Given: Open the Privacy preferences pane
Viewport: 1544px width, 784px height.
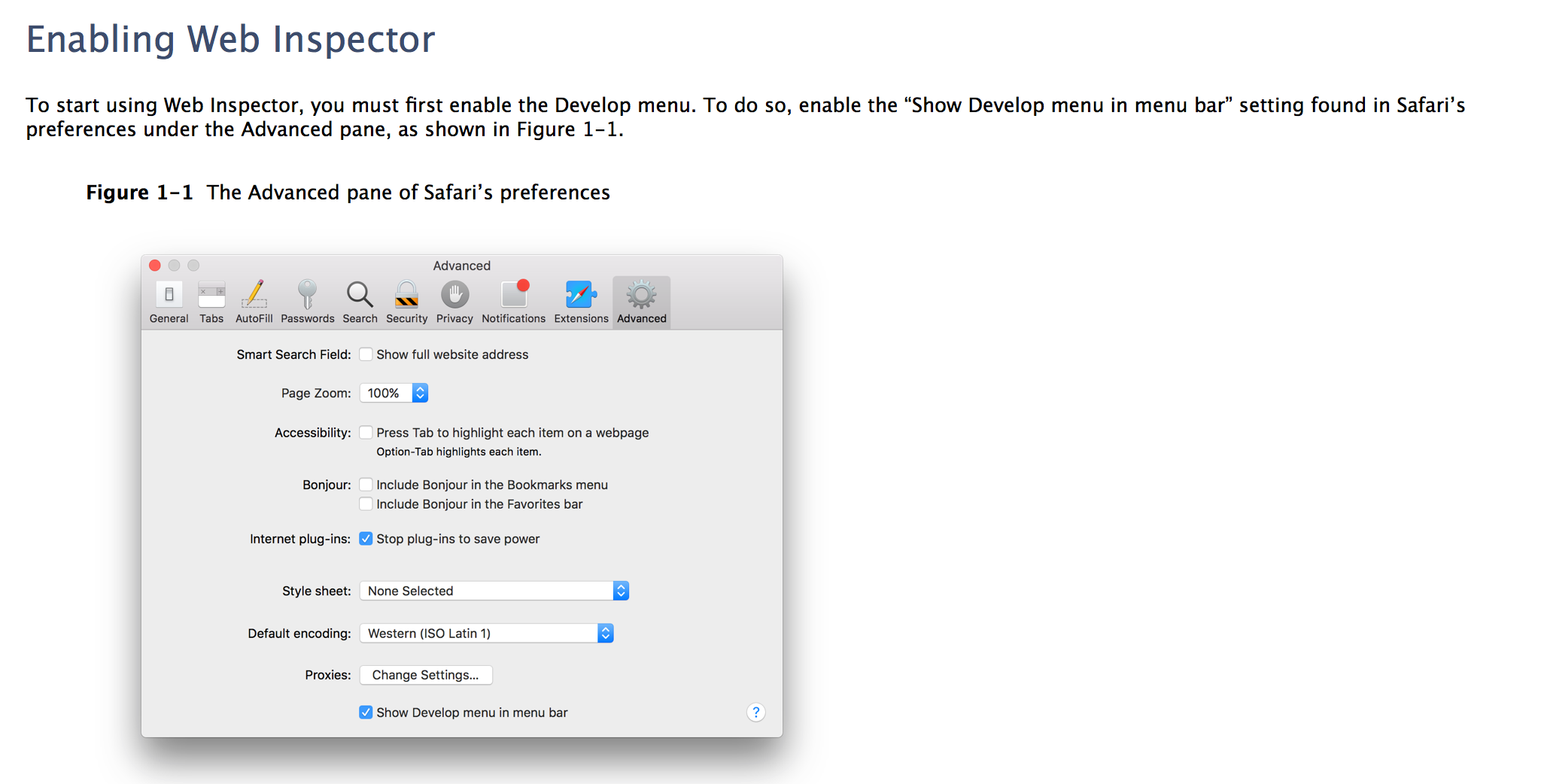Looking at the screenshot, I should pos(454,302).
